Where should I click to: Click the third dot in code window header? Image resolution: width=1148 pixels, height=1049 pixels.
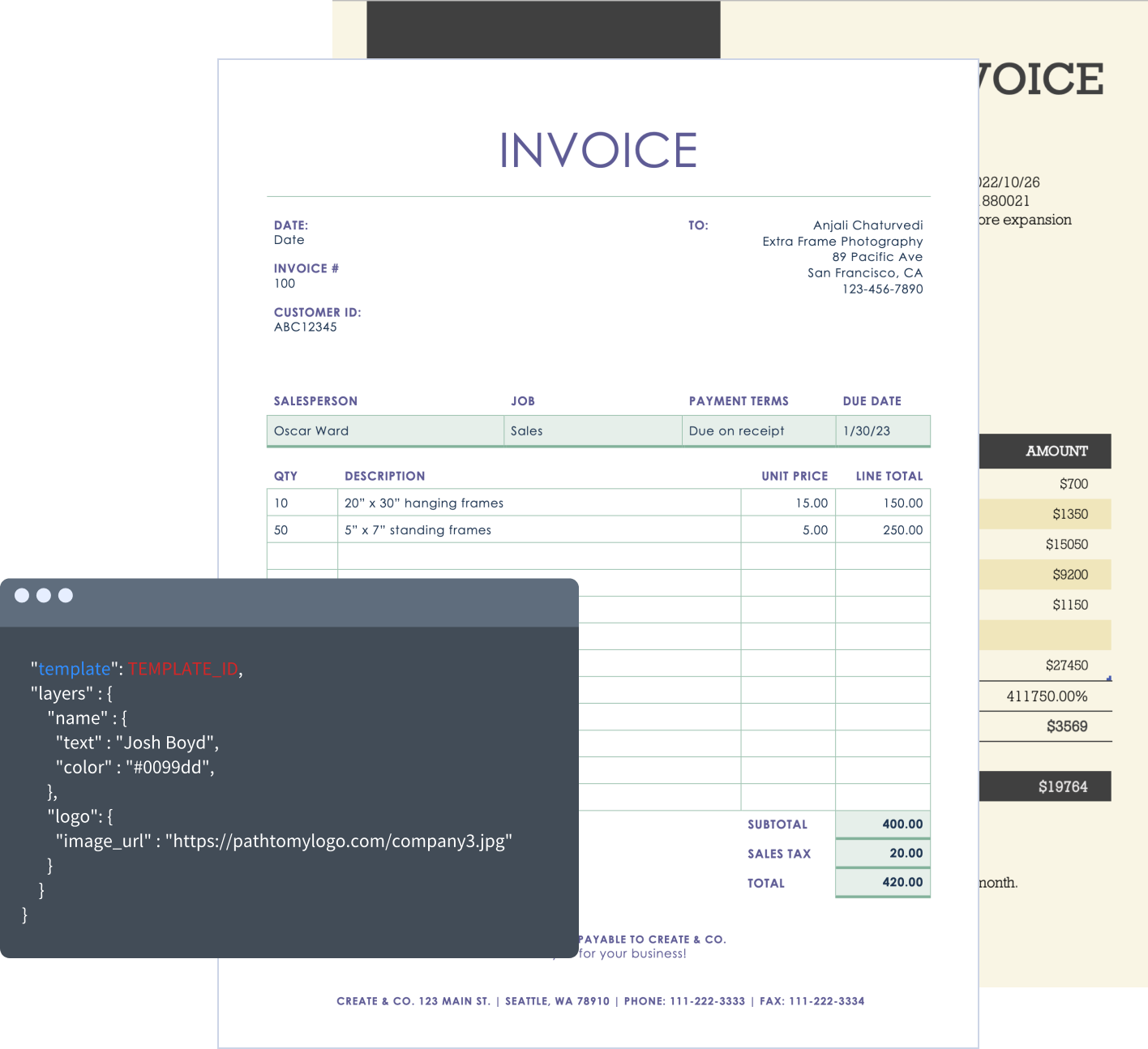click(x=66, y=596)
